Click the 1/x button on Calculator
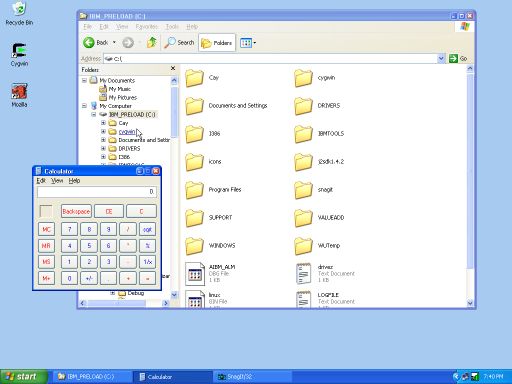 click(x=147, y=262)
